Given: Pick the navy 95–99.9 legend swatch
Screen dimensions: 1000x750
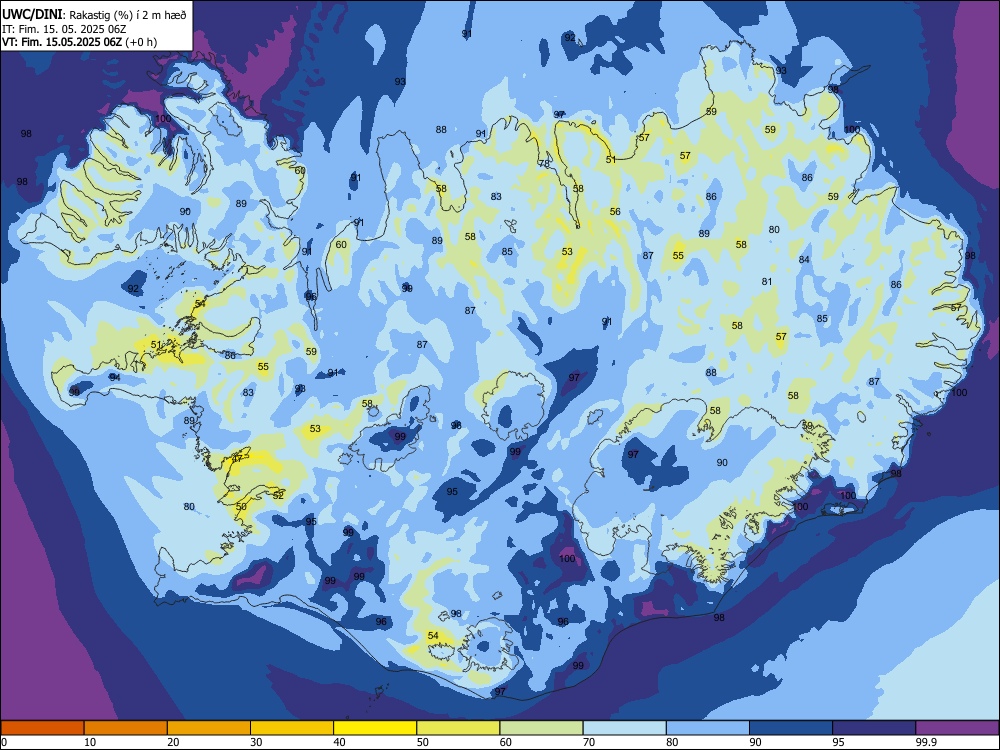Looking at the screenshot, I should coord(874,728).
